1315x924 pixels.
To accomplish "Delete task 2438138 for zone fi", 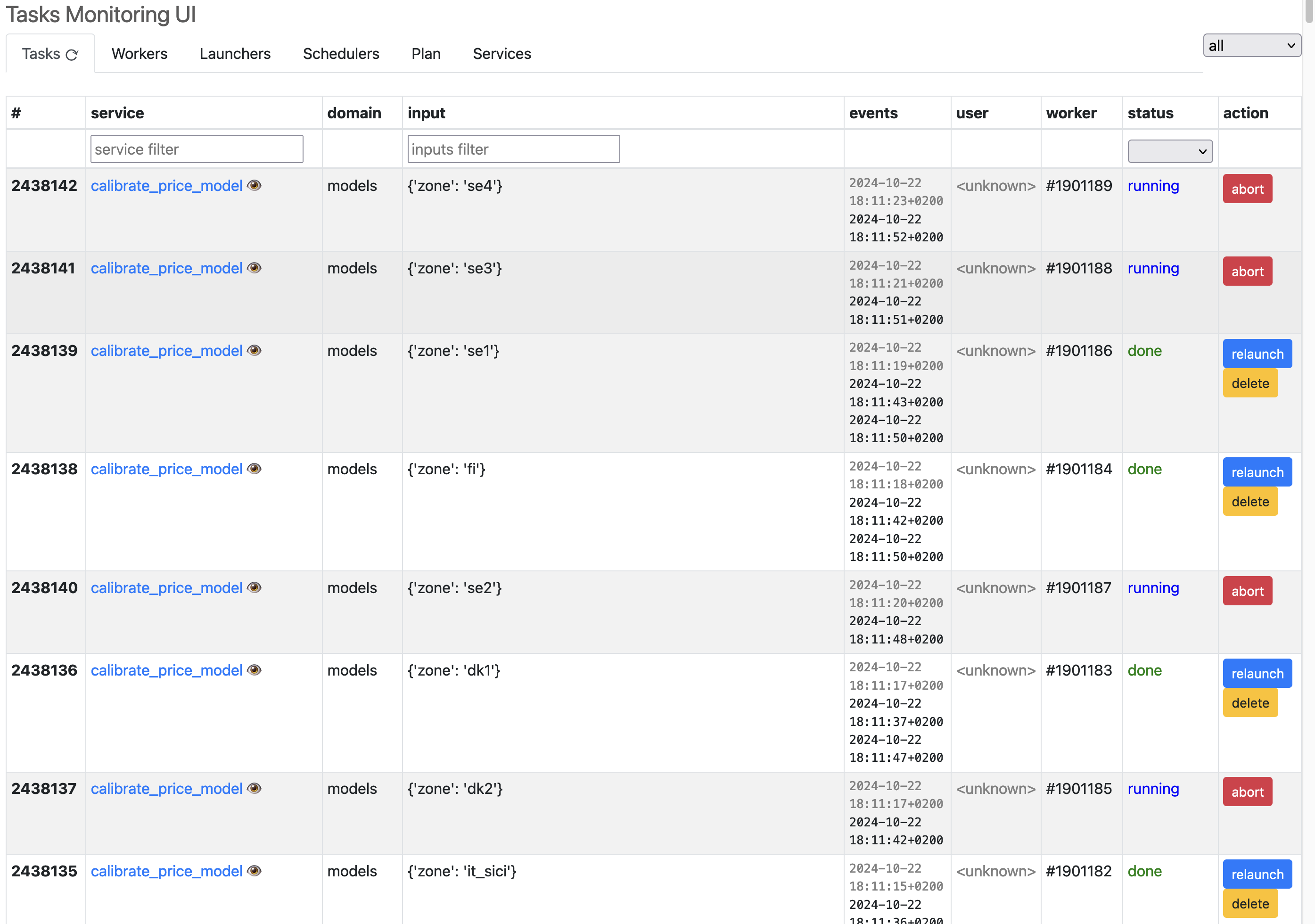I will (1250, 502).
